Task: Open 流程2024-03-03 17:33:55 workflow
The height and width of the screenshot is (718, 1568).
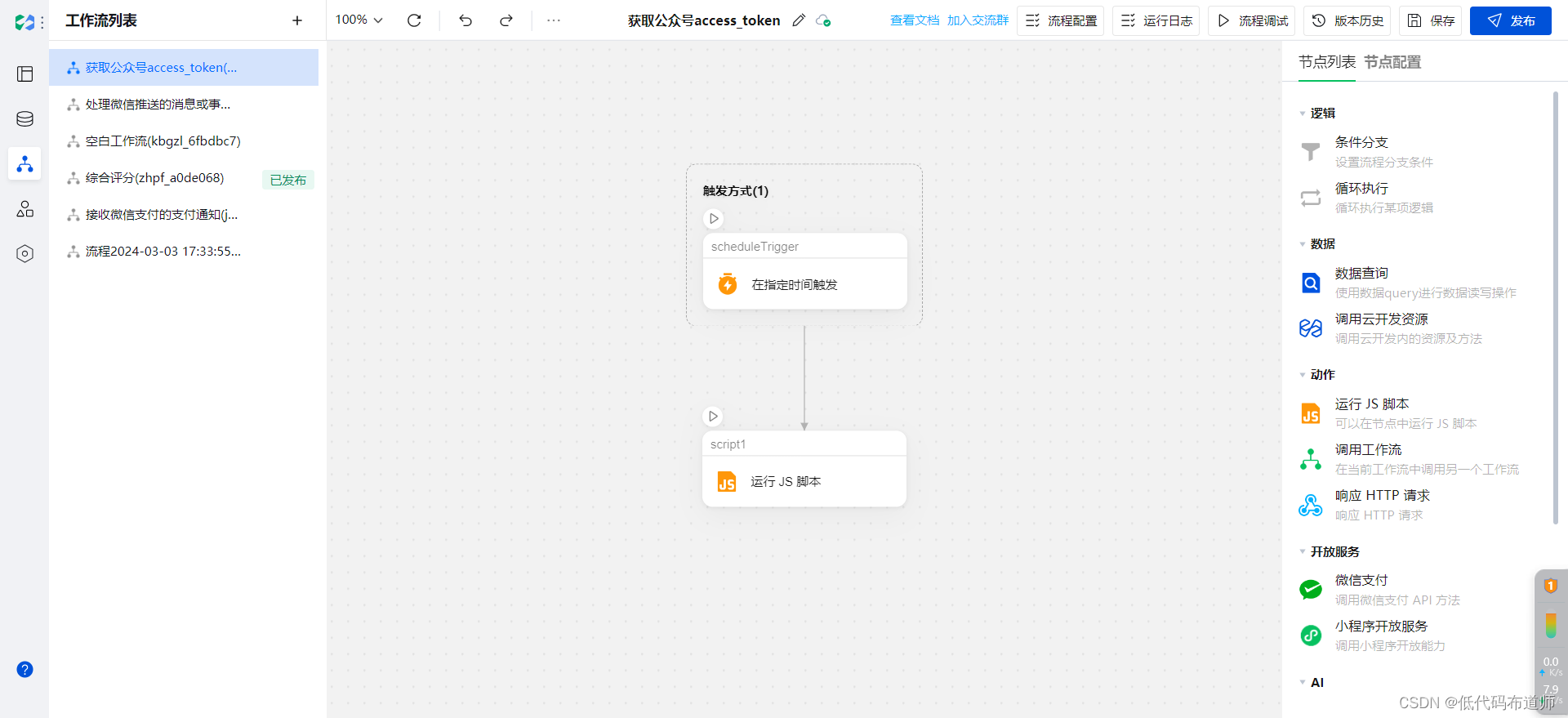Action: click(184, 252)
